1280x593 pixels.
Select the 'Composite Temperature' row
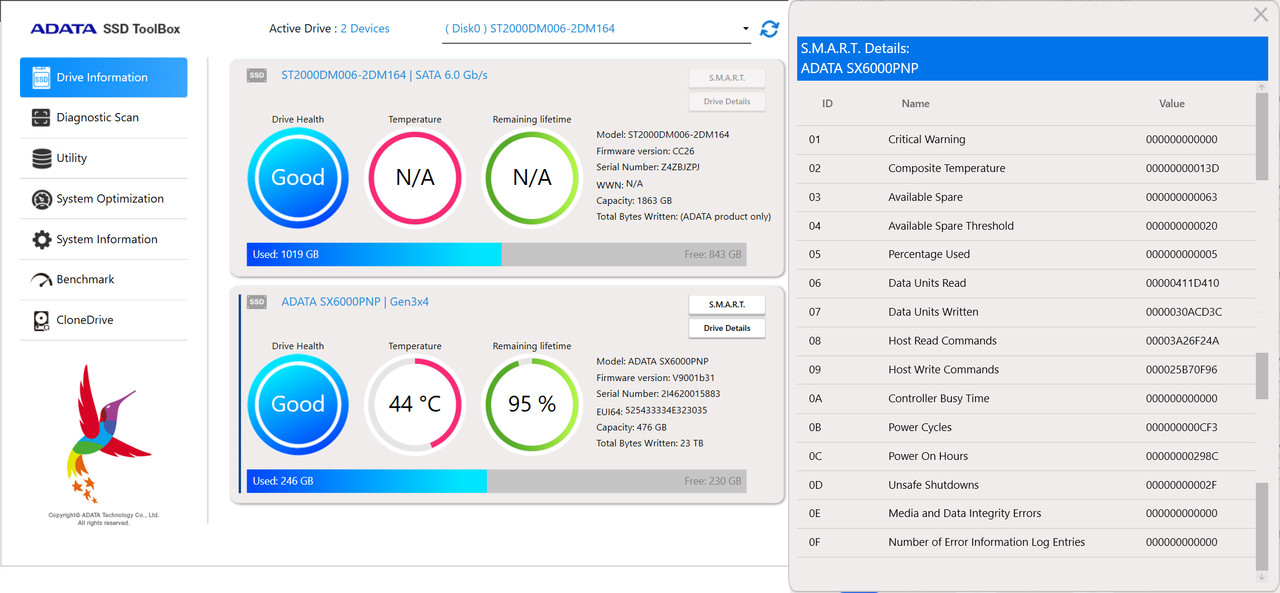pos(1025,168)
